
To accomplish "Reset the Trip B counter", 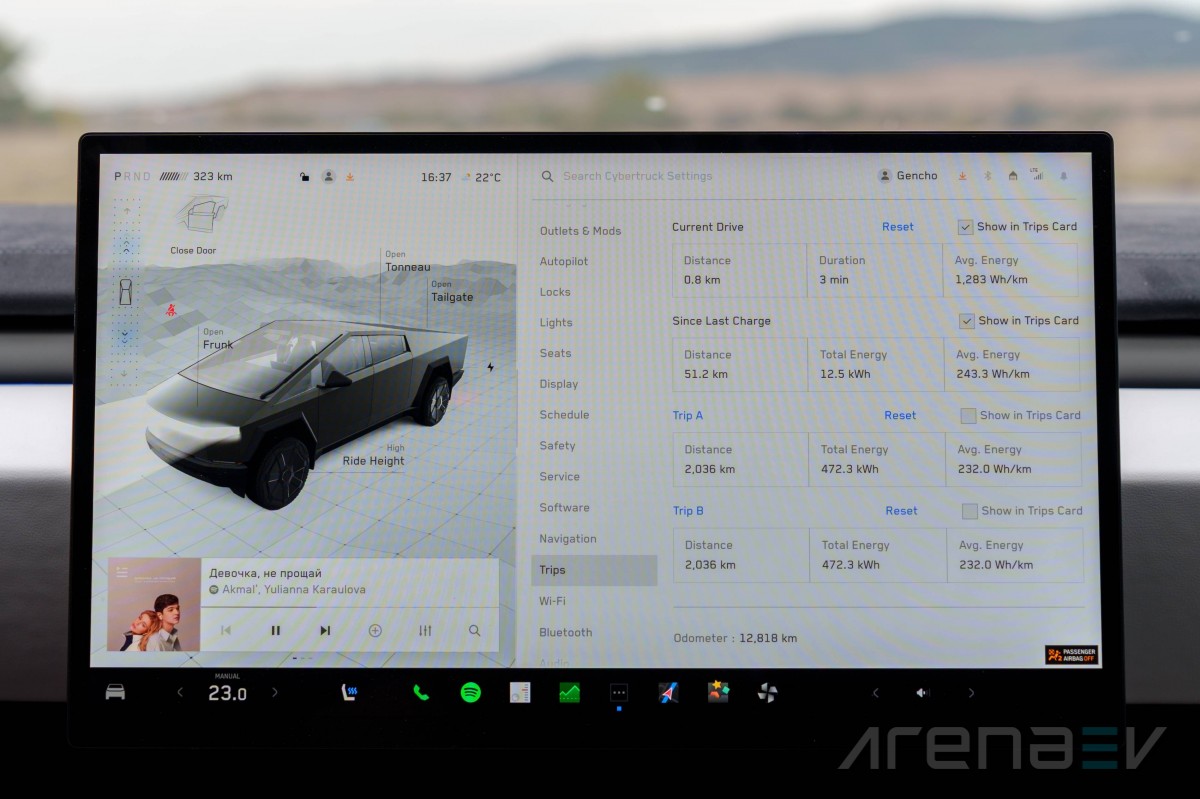I will point(900,511).
